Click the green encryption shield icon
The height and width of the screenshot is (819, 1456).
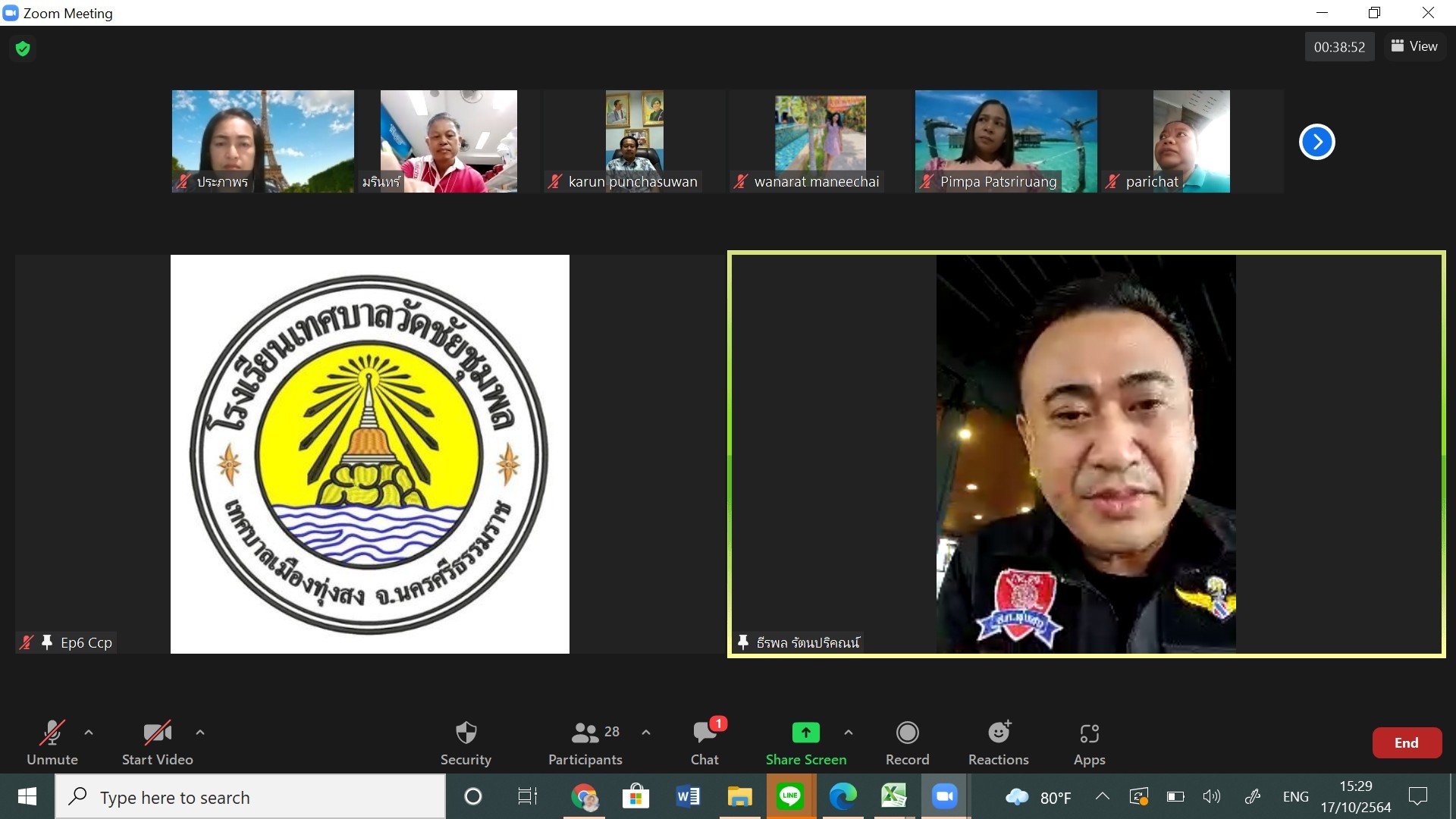tap(23, 49)
